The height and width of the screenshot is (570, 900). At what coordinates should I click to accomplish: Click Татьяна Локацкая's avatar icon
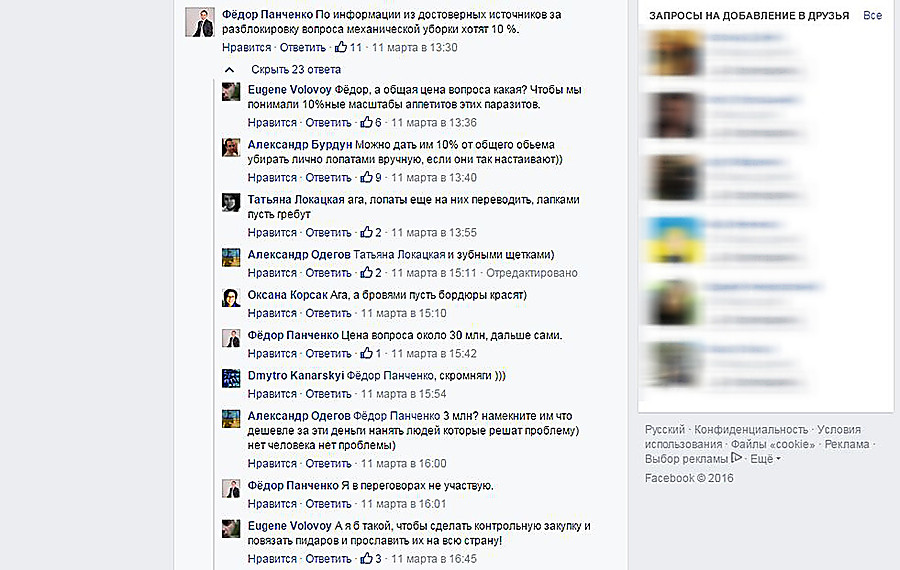tap(231, 202)
